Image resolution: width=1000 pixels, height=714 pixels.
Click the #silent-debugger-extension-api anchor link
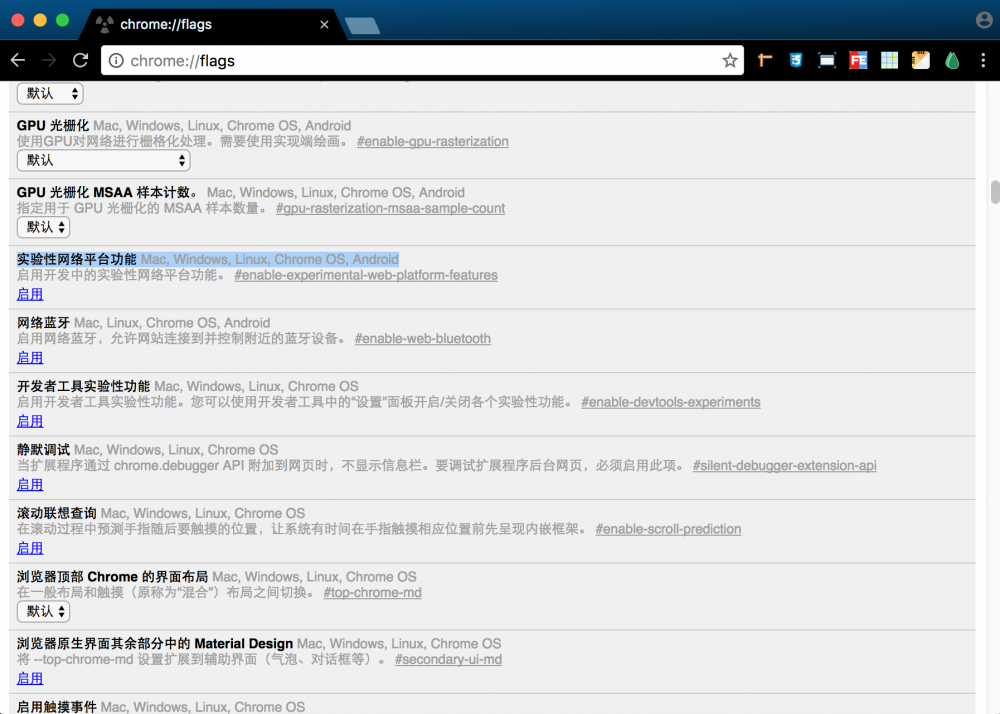point(784,465)
